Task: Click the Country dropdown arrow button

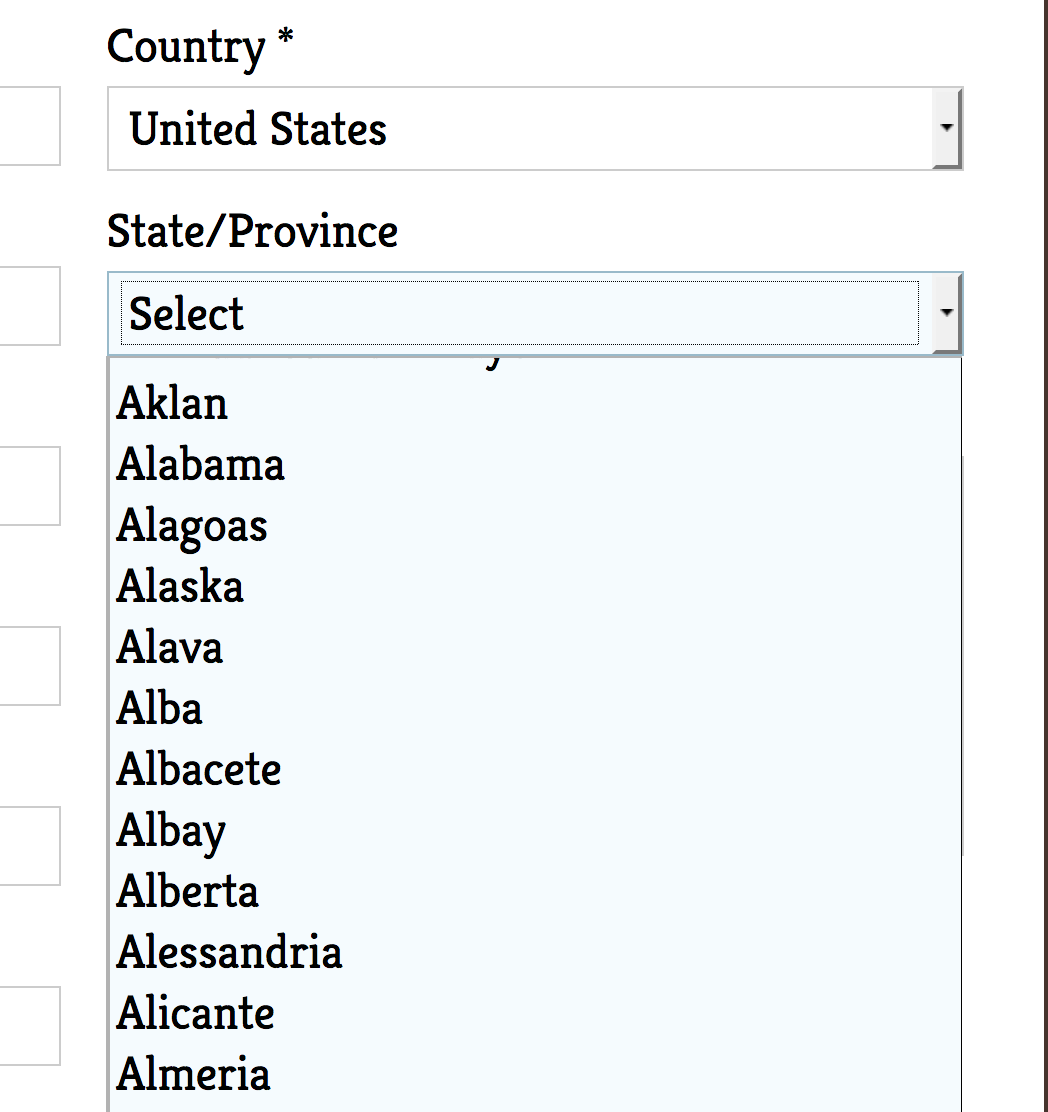Action: (946, 129)
